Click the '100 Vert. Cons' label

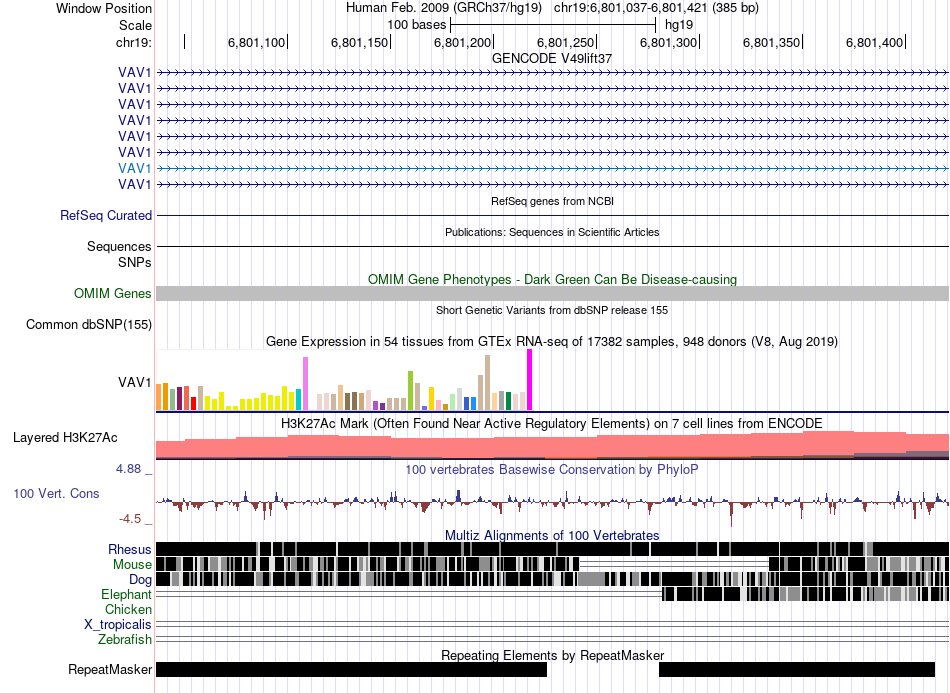pyautogui.click(x=56, y=494)
